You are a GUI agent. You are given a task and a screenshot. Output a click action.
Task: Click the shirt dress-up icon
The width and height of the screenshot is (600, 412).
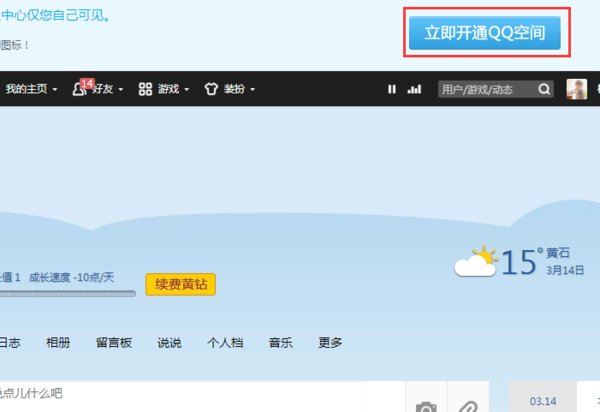[211, 89]
